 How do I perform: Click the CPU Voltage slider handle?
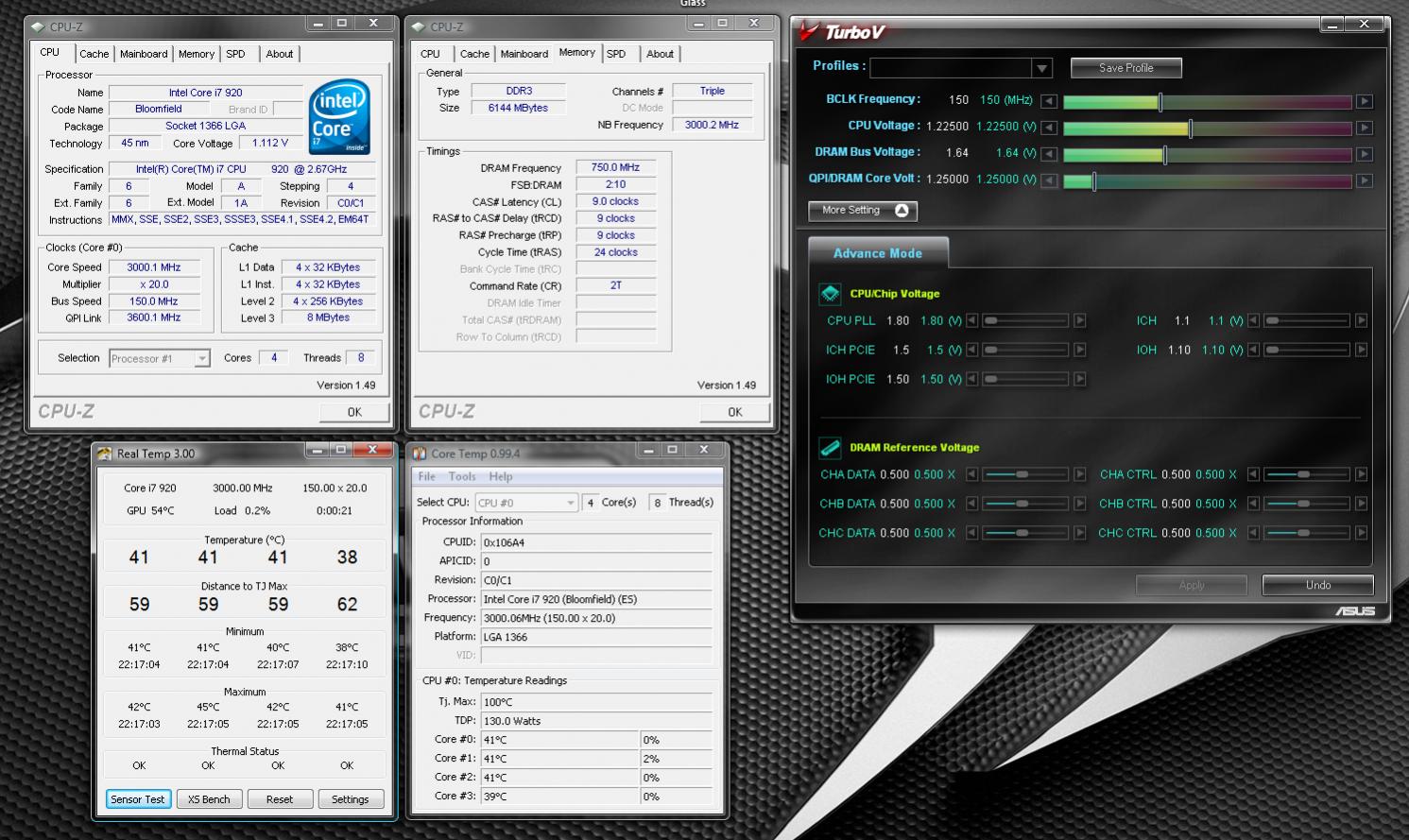(x=1191, y=129)
